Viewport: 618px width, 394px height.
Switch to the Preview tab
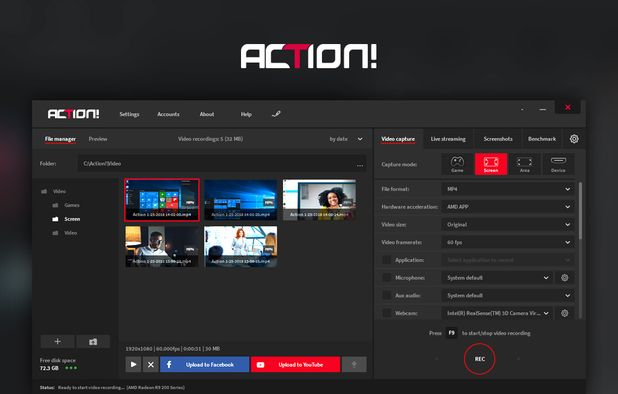point(98,139)
